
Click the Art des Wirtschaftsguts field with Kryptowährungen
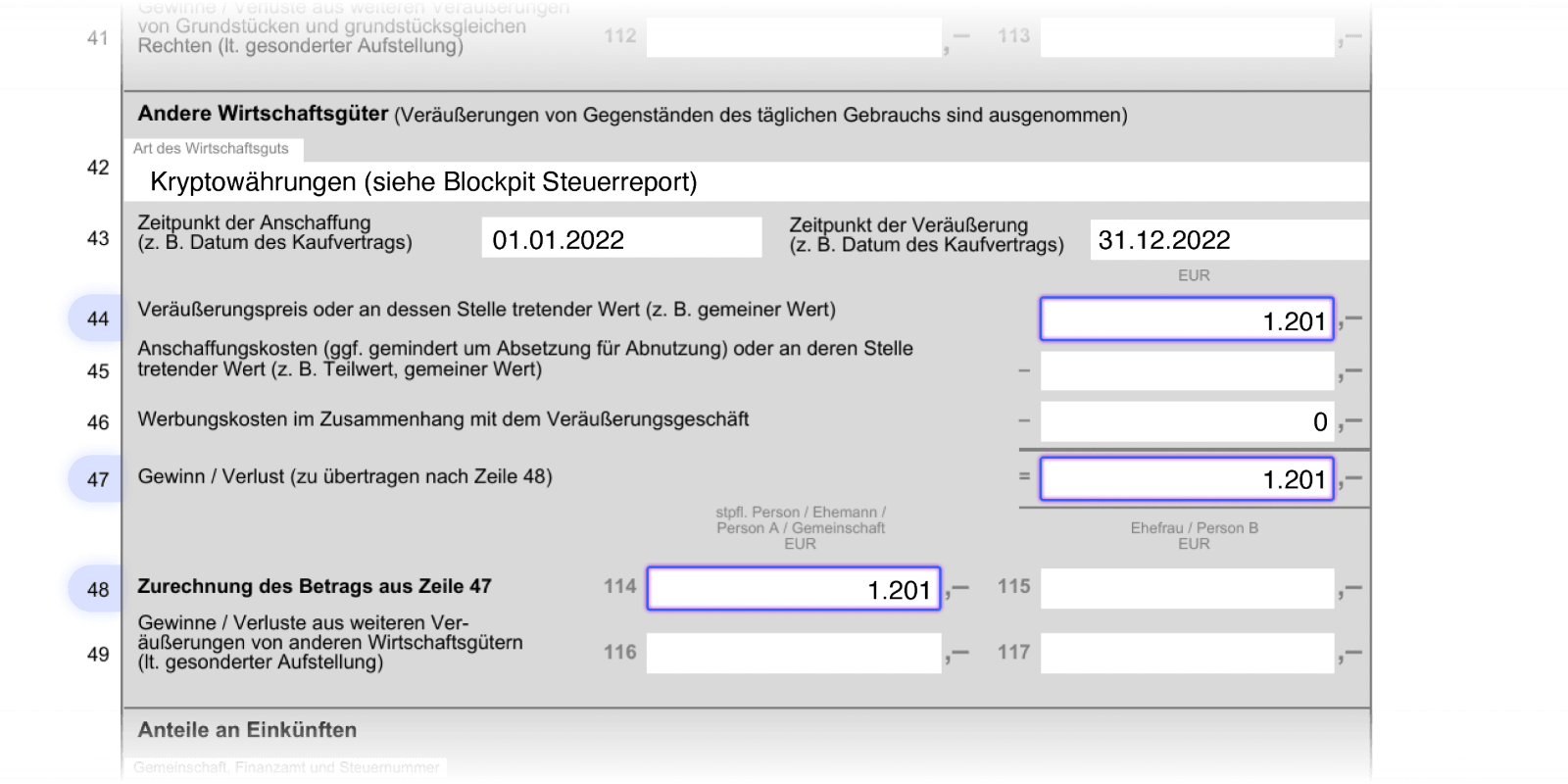(x=747, y=182)
